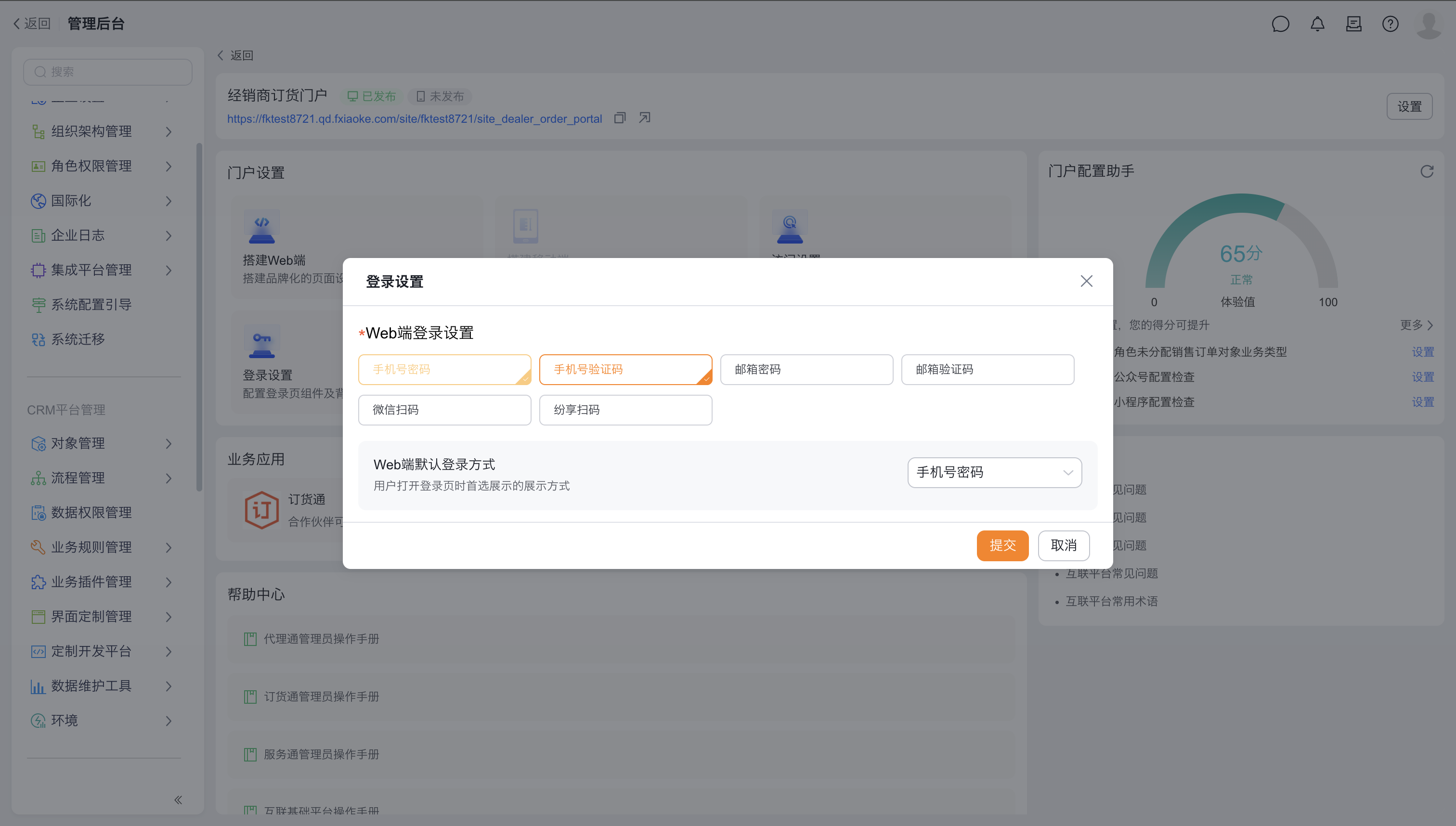Enable 微信扫码 login option
1456x826 pixels.
pyautogui.click(x=444, y=410)
